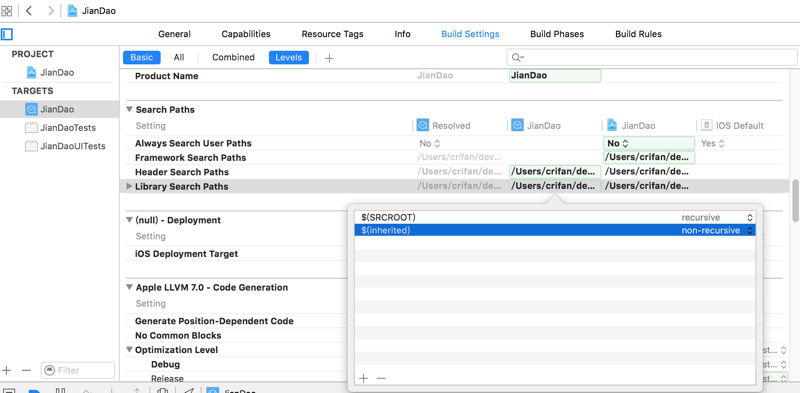Toggle the Levels view button
The image size is (800, 393).
pos(289,58)
